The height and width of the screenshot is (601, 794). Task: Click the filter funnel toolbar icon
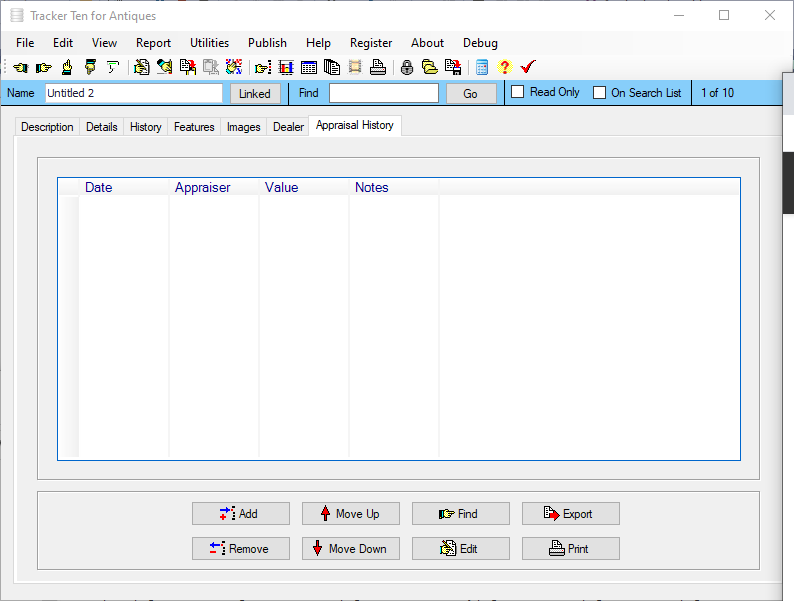112,67
